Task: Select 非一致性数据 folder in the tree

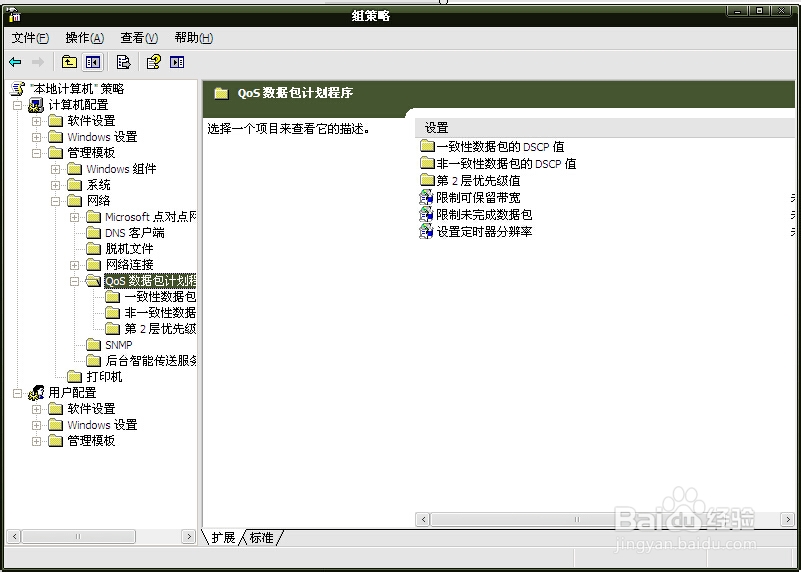Action: [x=160, y=313]
